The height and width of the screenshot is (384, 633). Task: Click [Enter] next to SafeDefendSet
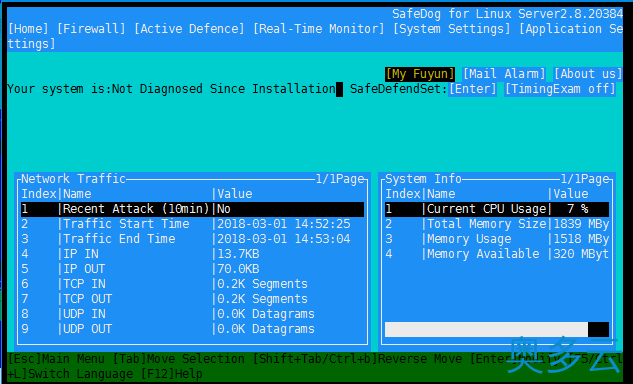[473, 89]
